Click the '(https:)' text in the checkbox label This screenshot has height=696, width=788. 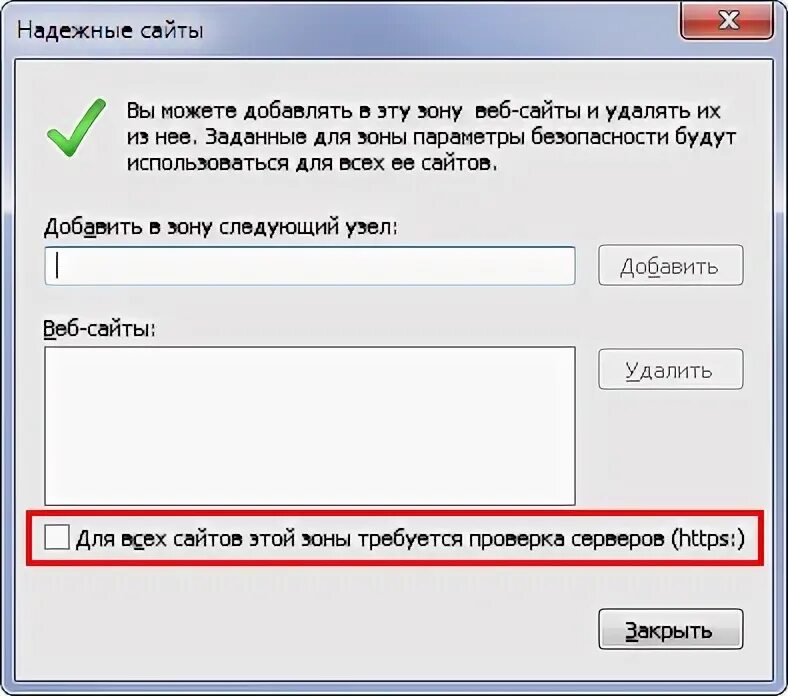[708, 538]
